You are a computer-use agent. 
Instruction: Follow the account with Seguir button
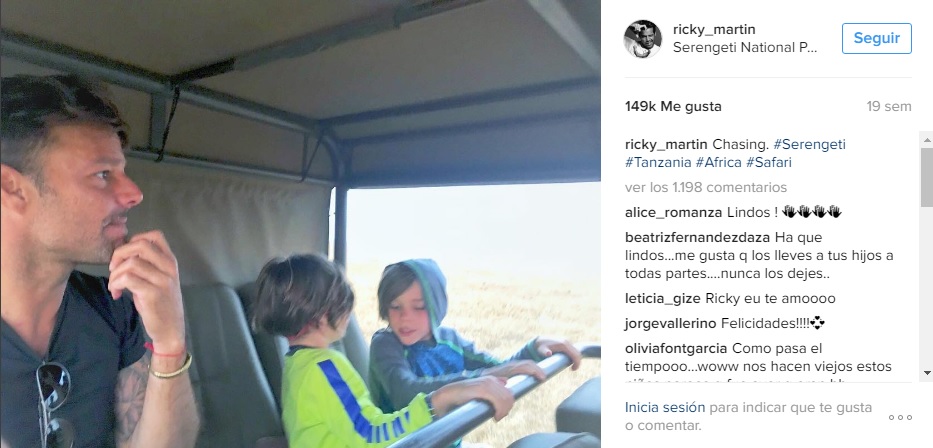click(876, 38)
